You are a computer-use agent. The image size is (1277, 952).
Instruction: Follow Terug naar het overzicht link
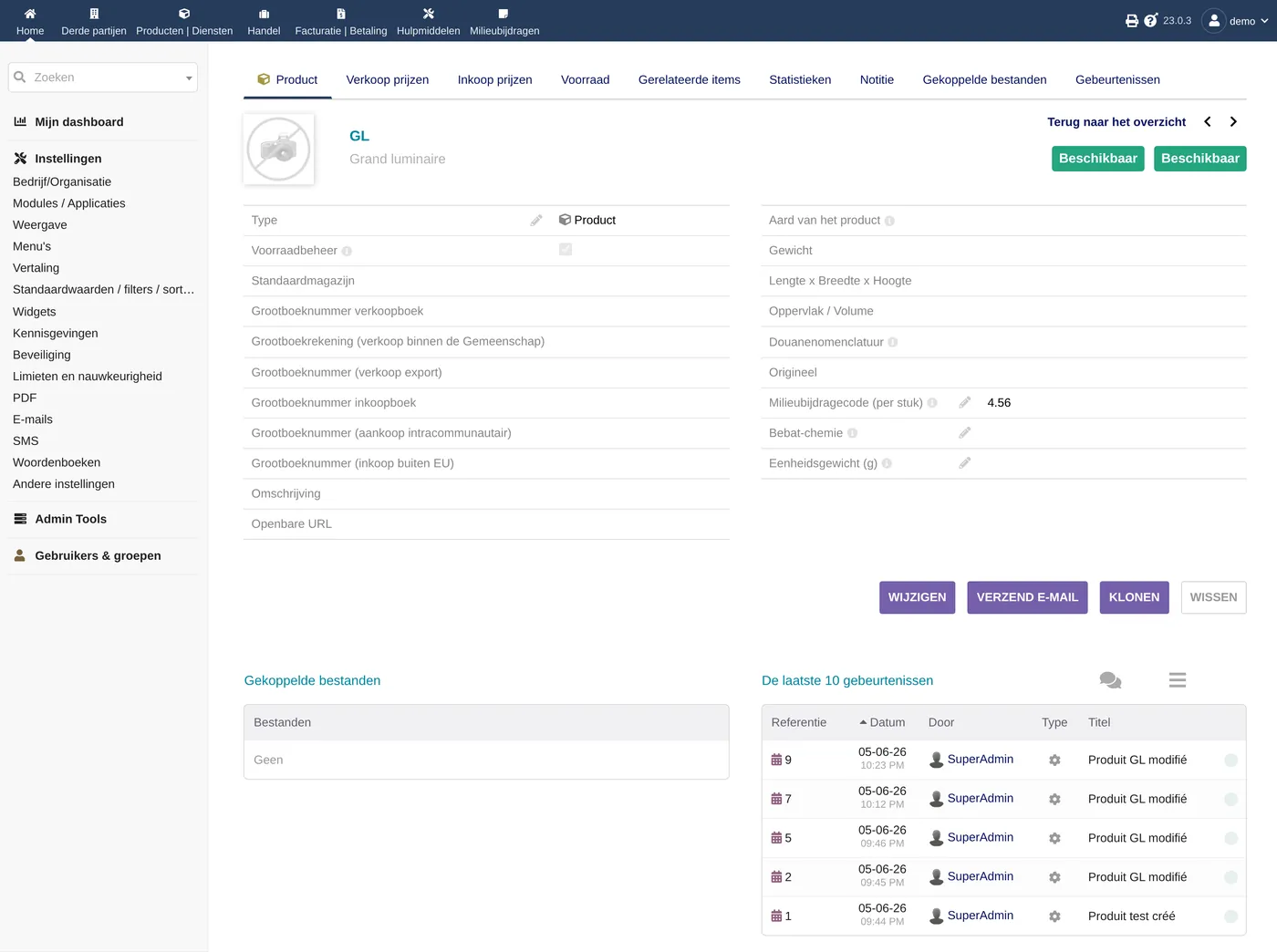pyautogui.click(x=1116, y=121)
